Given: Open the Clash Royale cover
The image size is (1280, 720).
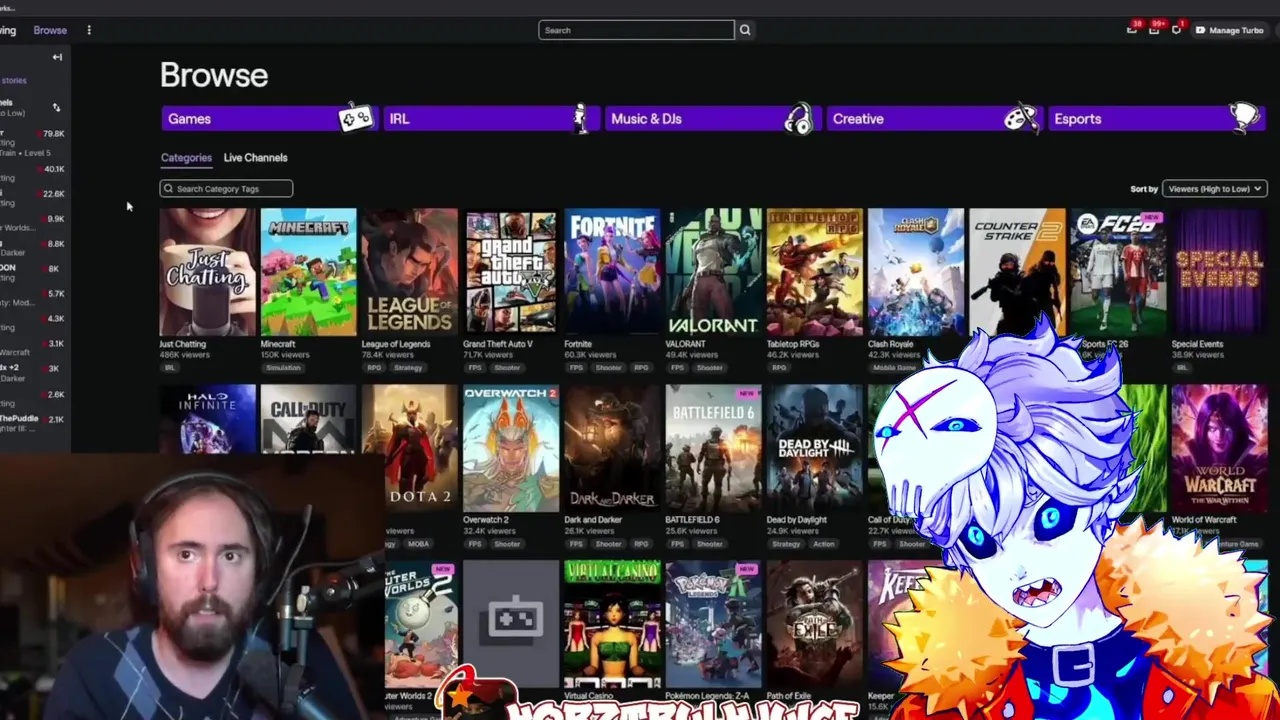Looking at the screenshot, I should click(916, 272).
